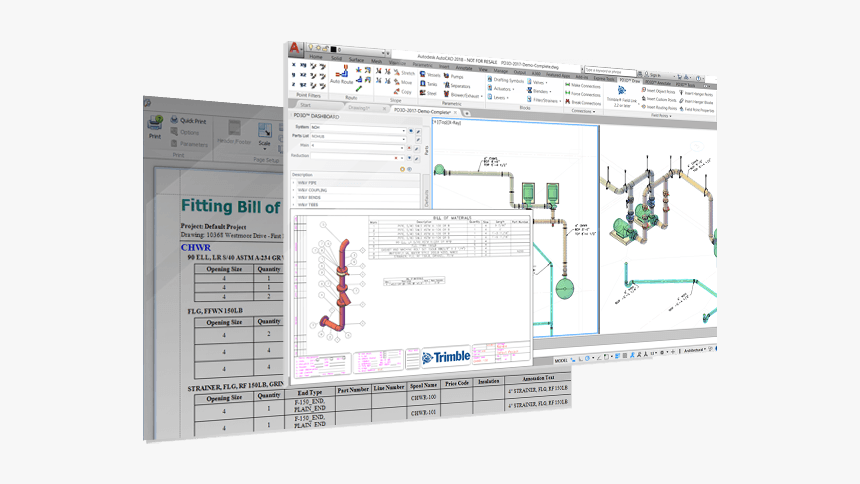Click Insert Custom Points
Viewport: 860px width, 484px height.
(659, 99)
